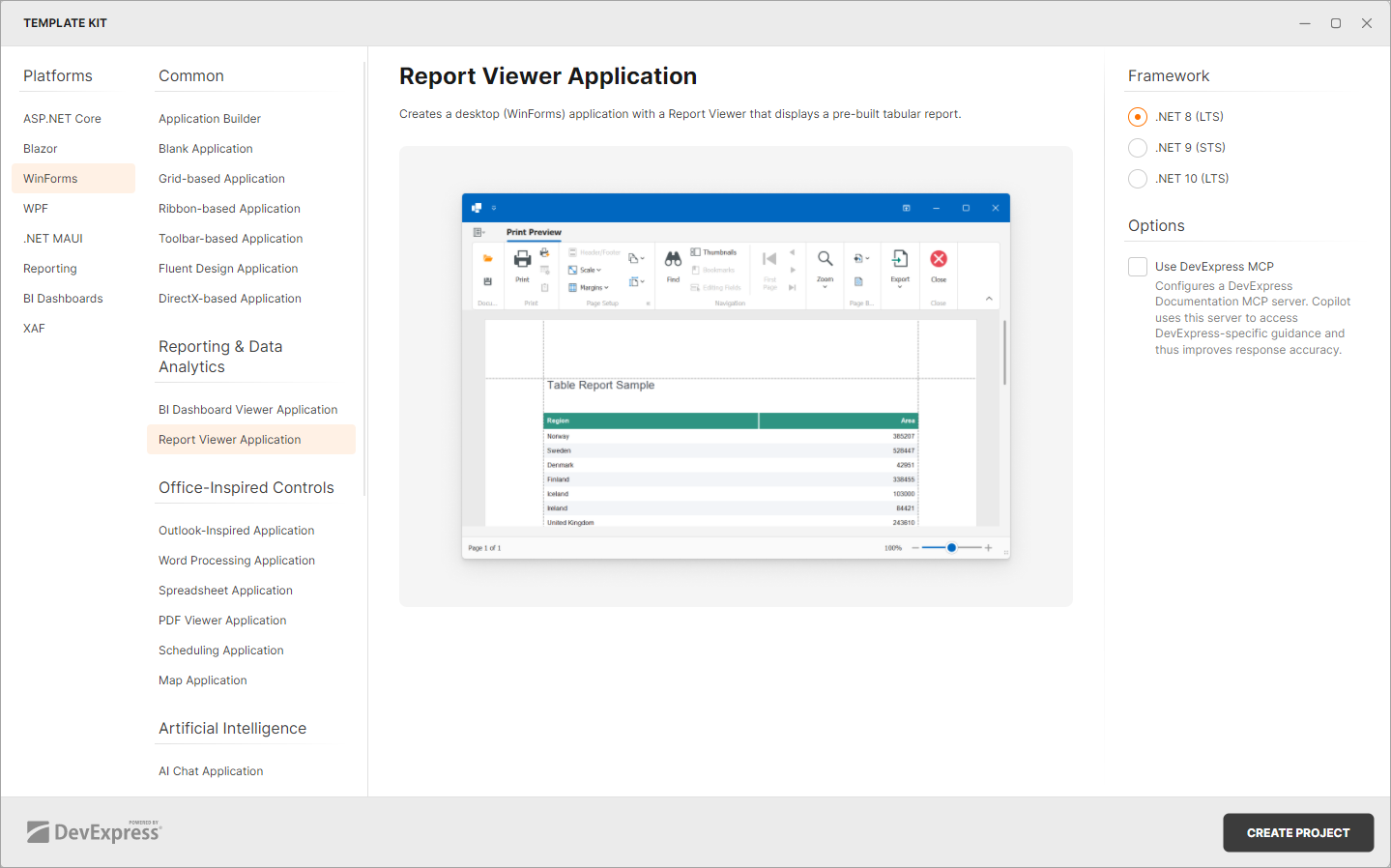Click the First Page navigation icon
1391x868 pixels.
click(769, 258)
